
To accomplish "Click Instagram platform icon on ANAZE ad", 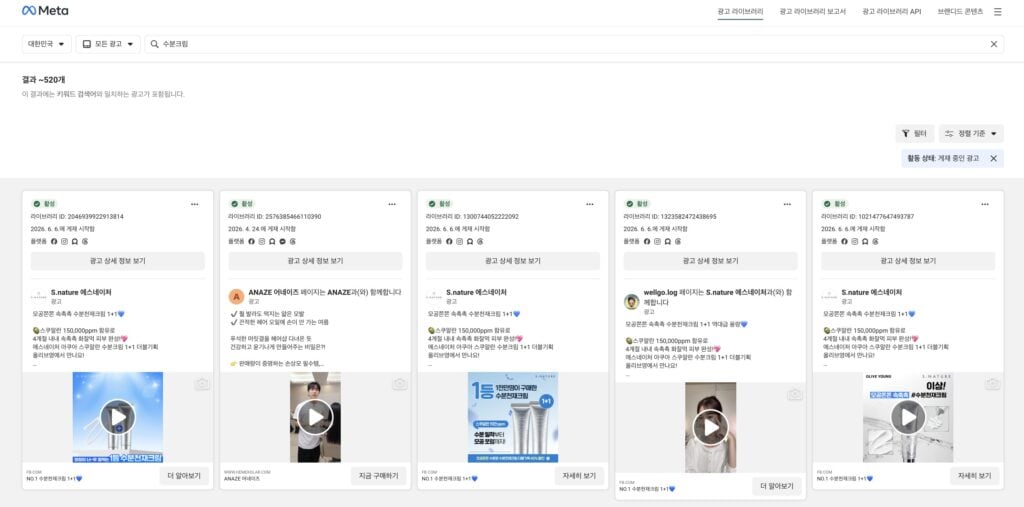I will [x=262, y=242].
